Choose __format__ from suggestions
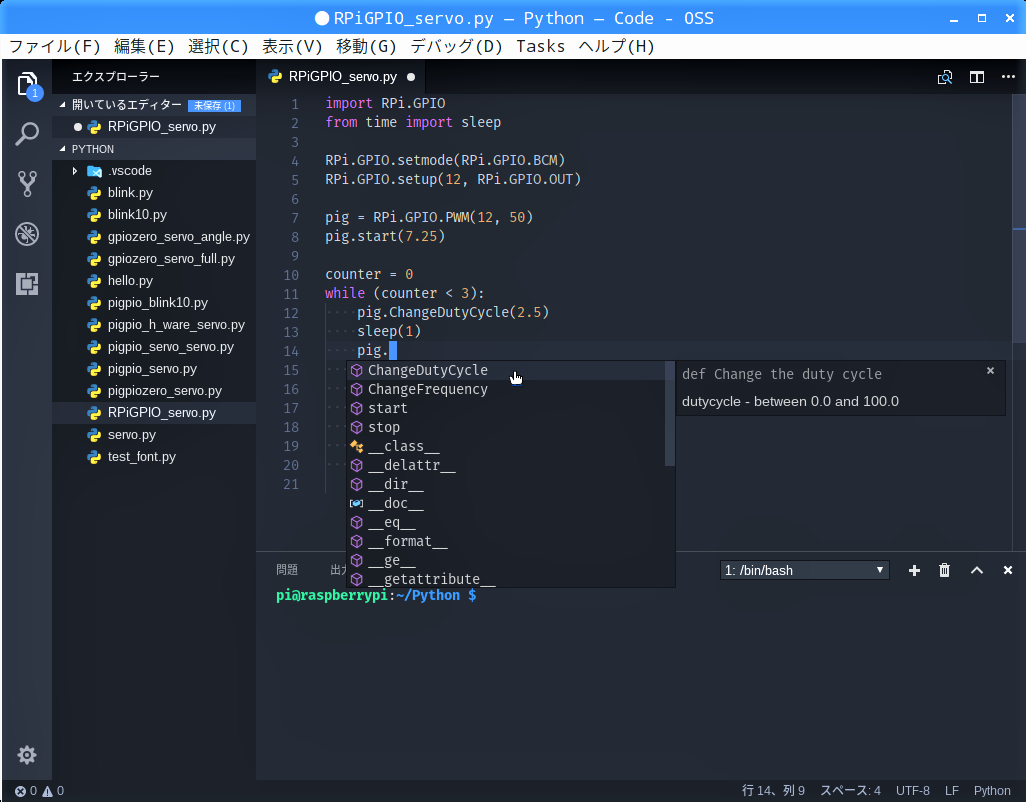 506,541
